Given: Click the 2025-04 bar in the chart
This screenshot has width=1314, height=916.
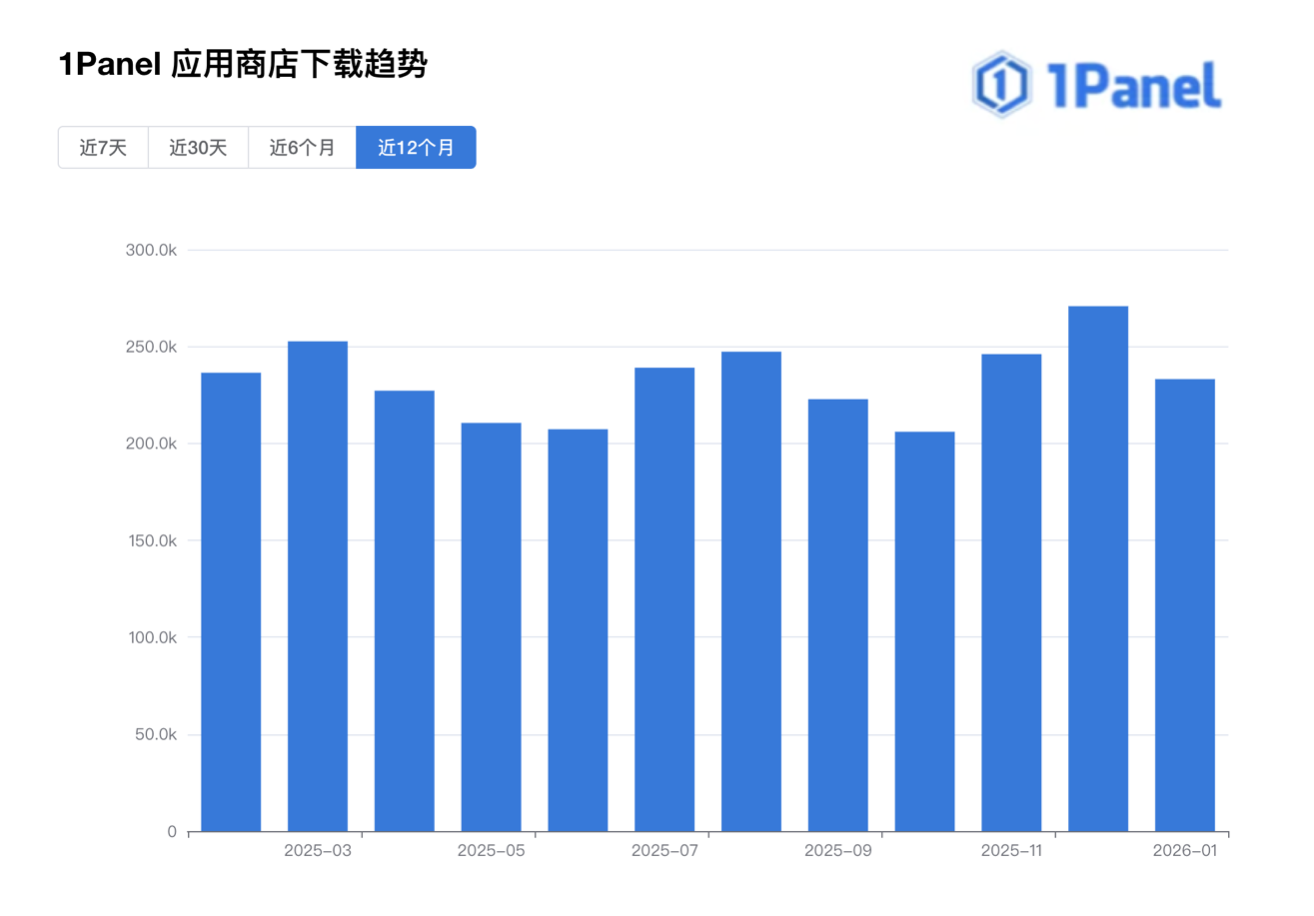Looking at the screenshot, I should (404, 610).
